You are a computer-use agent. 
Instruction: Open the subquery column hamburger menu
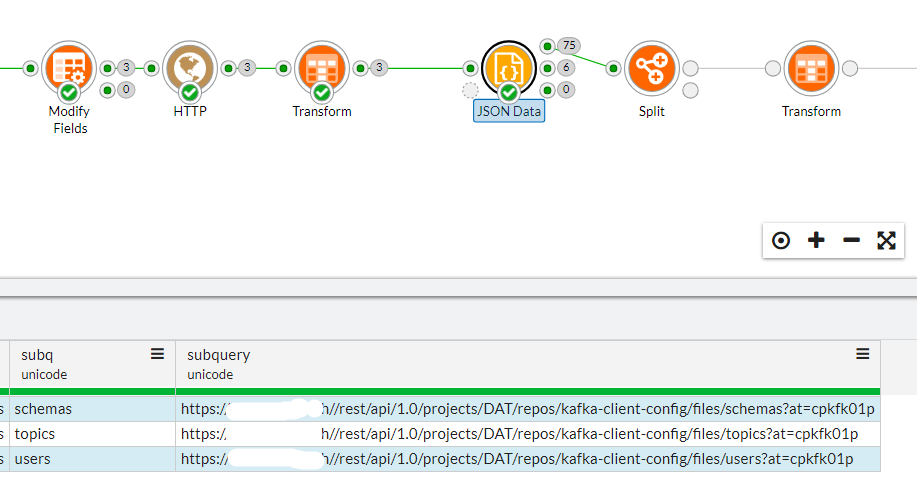click(863, 354)
